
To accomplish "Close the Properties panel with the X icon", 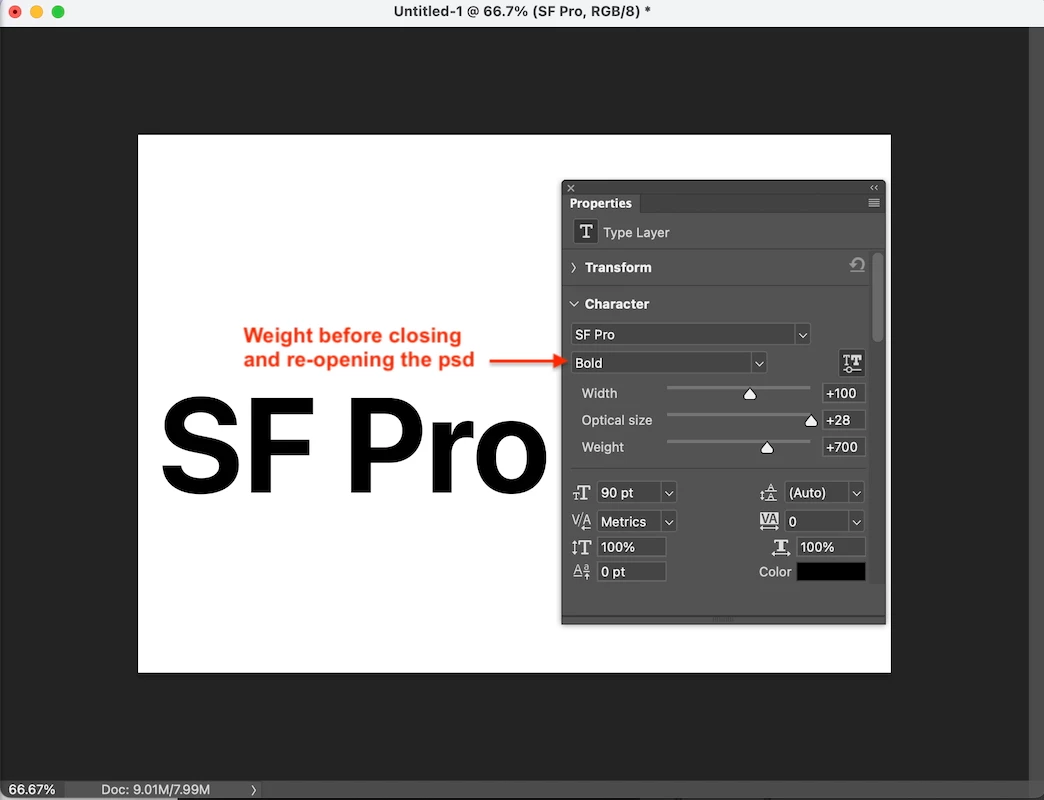I will [571, 188].
